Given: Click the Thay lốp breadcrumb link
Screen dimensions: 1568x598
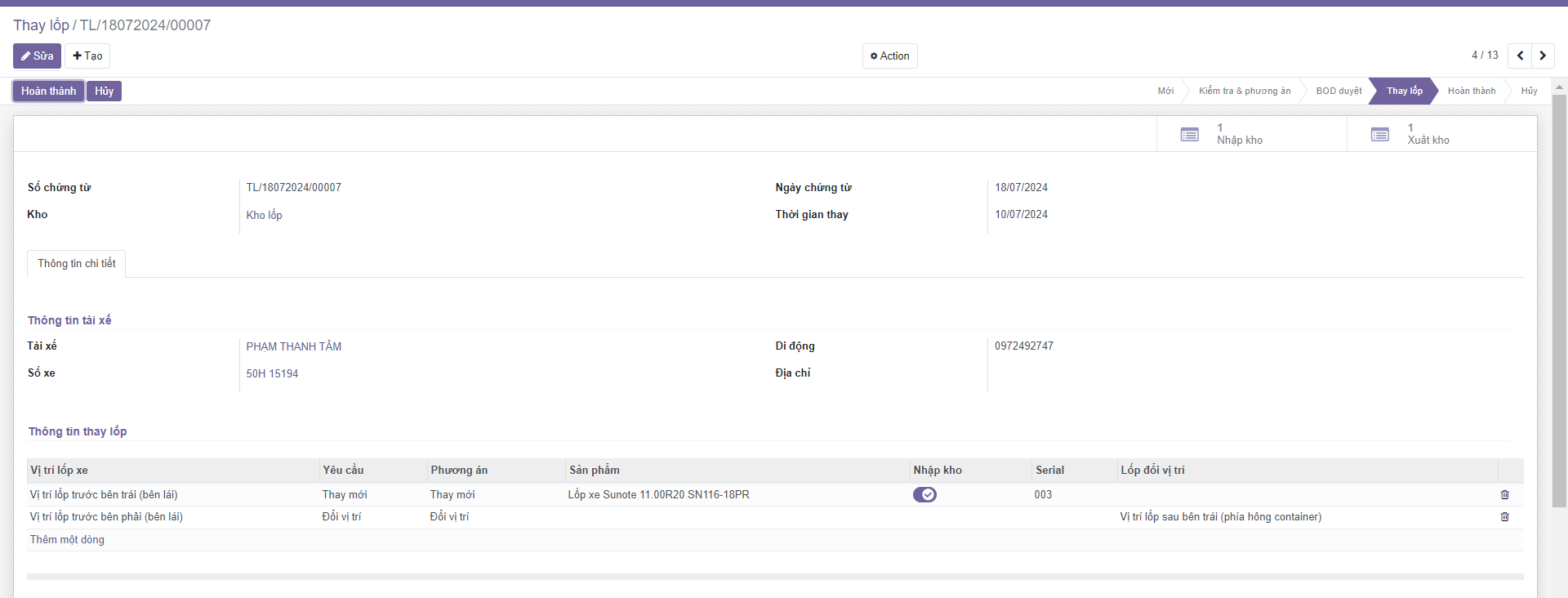Looking at the screenshot, I should coord(41,25).
